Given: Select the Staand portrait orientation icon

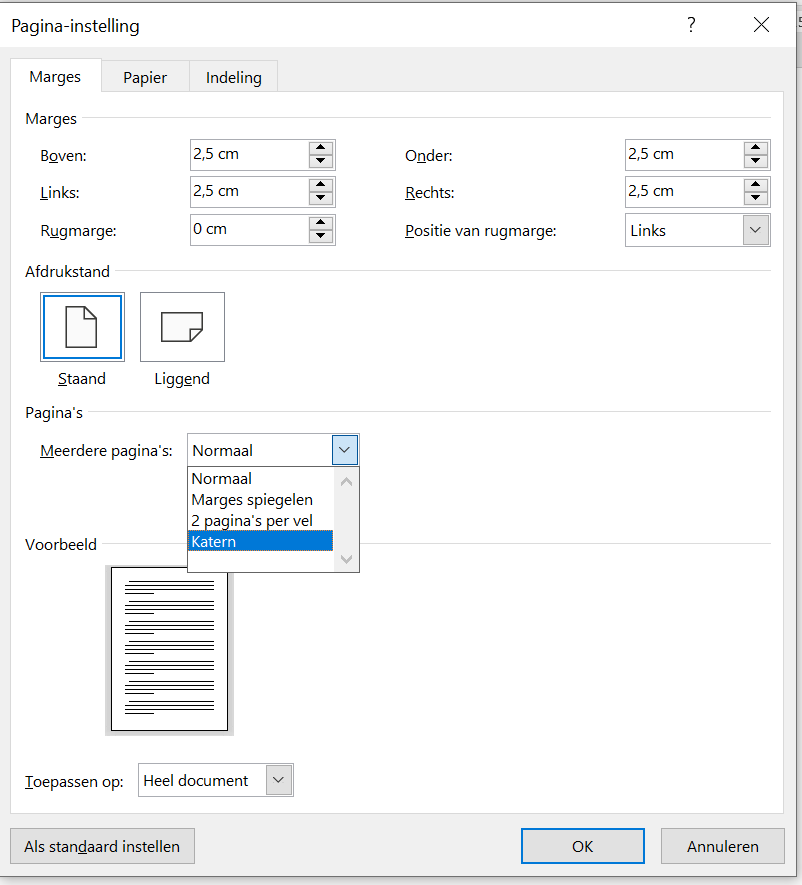Looking at the screenshot, I should pyautogui.click(x=82, y=327).
